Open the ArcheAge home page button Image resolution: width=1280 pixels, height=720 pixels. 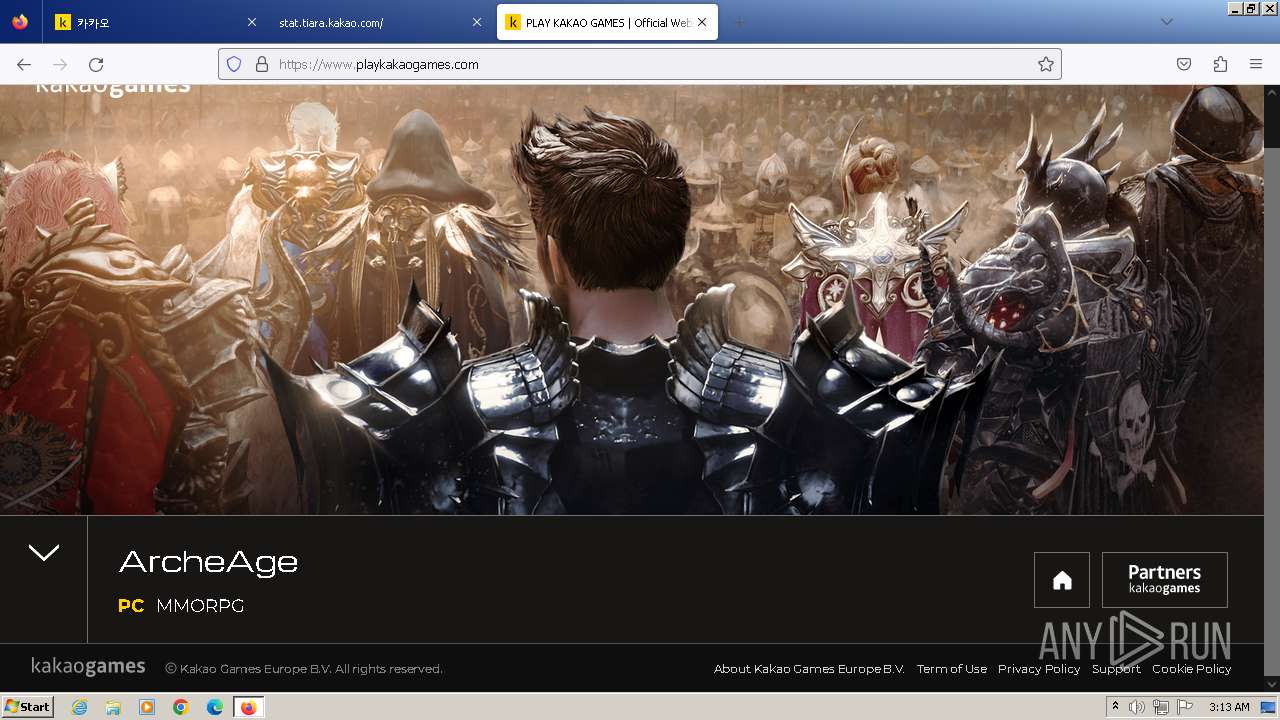1062,580
